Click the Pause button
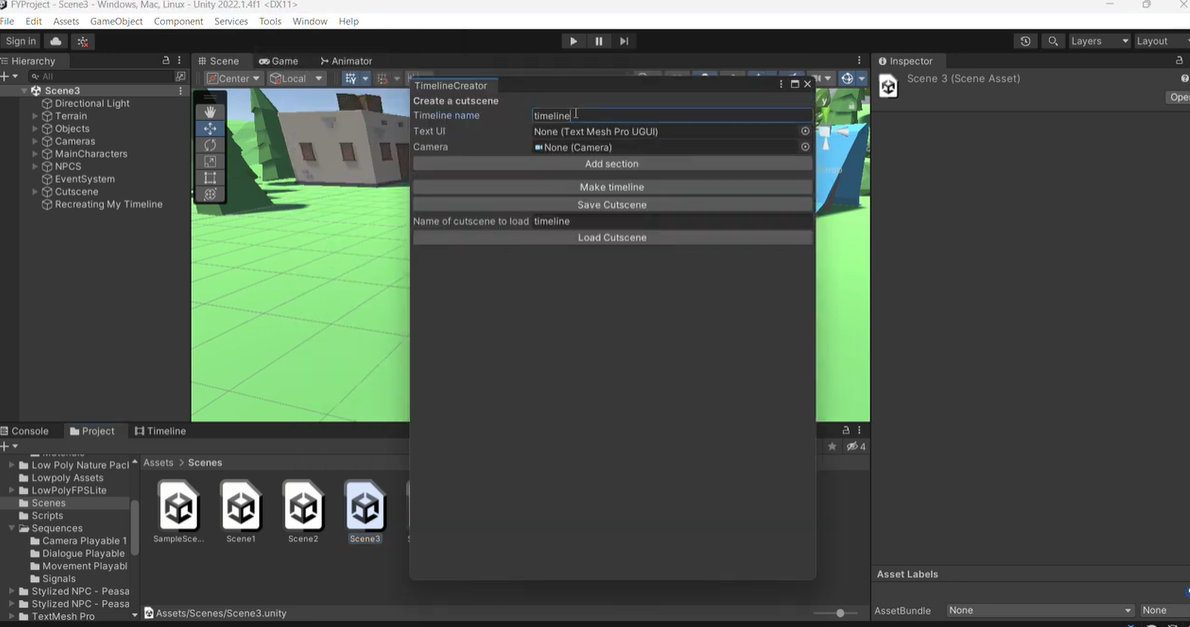Image resolution: width=1190 pixels, height=627 pixels. pos(599,41)
